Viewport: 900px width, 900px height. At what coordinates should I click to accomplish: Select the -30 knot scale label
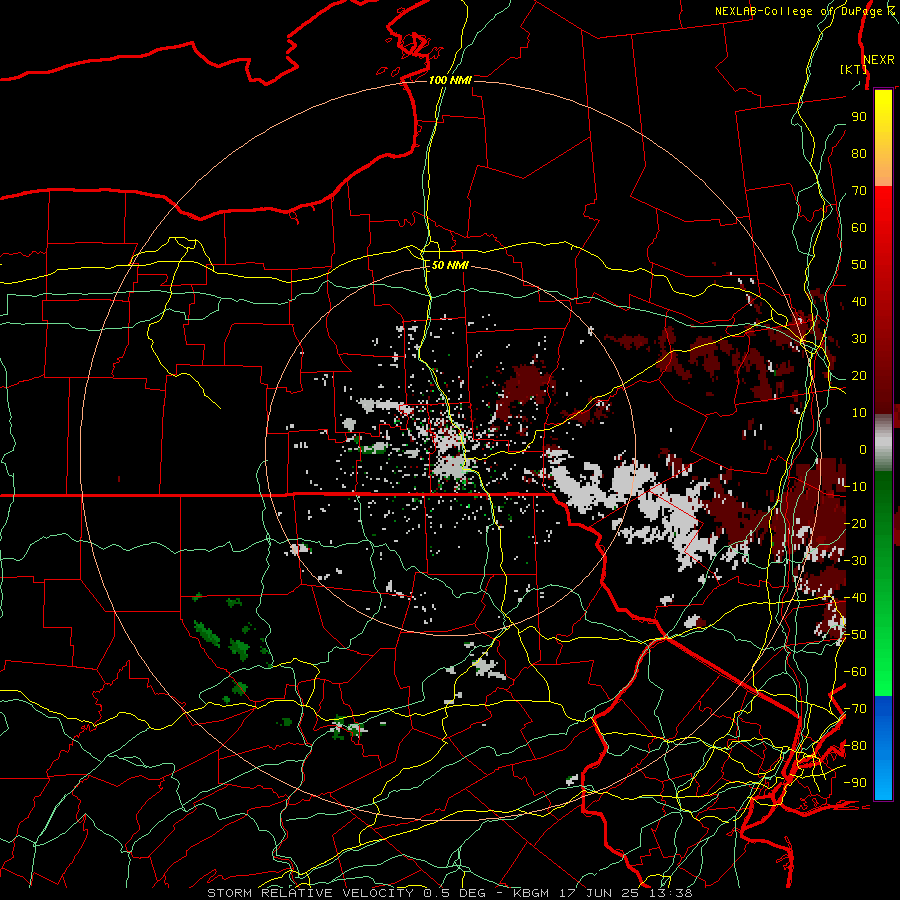pyautogui.click(x=855, y=561)
